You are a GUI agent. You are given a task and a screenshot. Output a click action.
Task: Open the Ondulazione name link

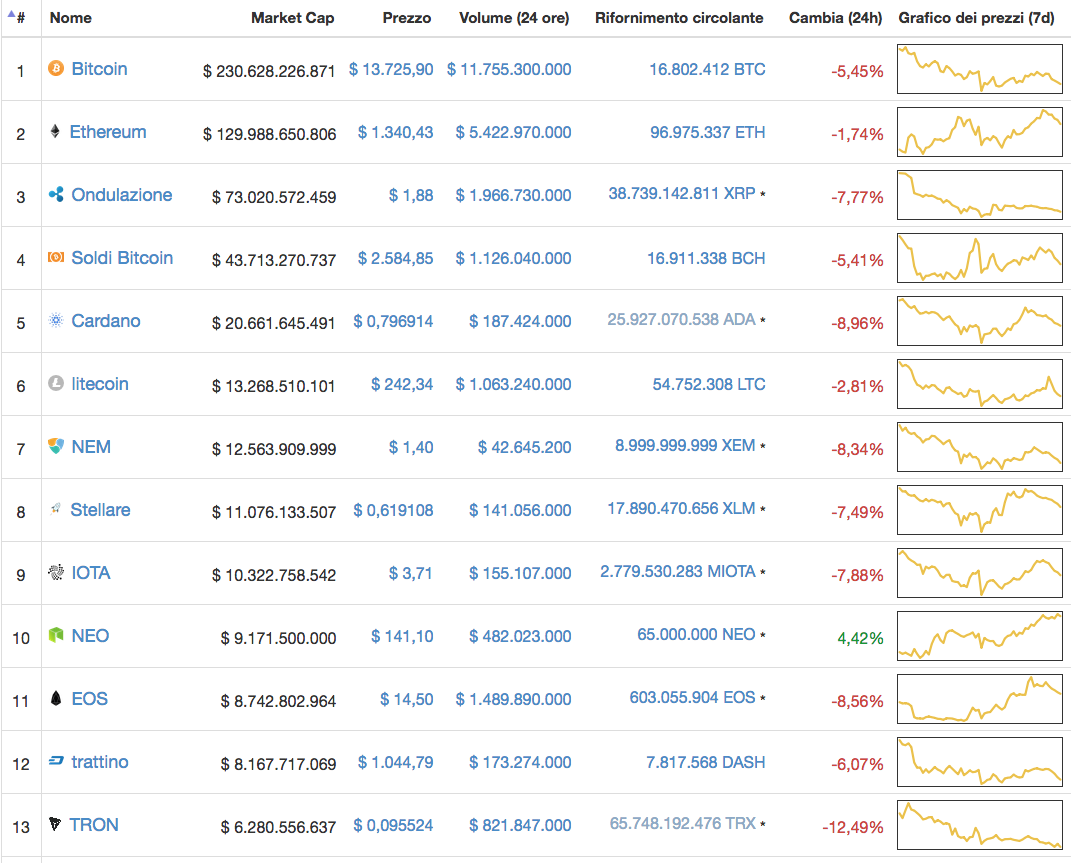122,195
